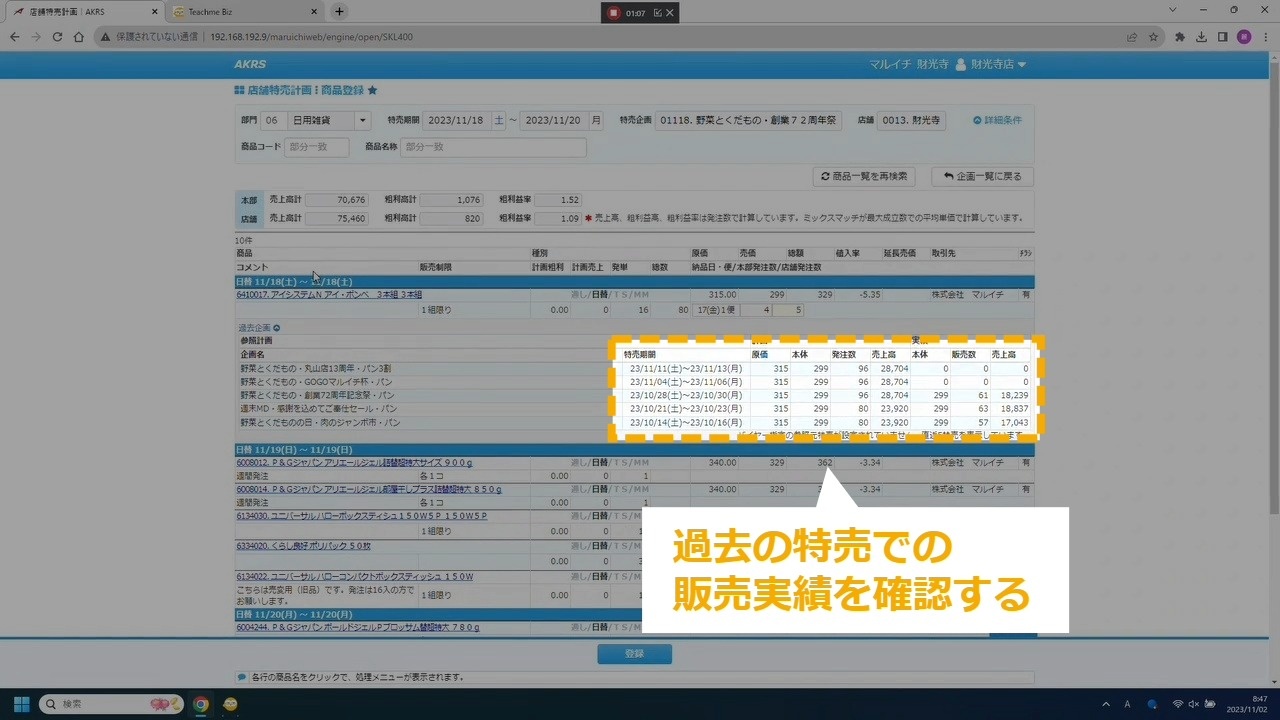Stop the screen recording with red button

tap(613, 13)
